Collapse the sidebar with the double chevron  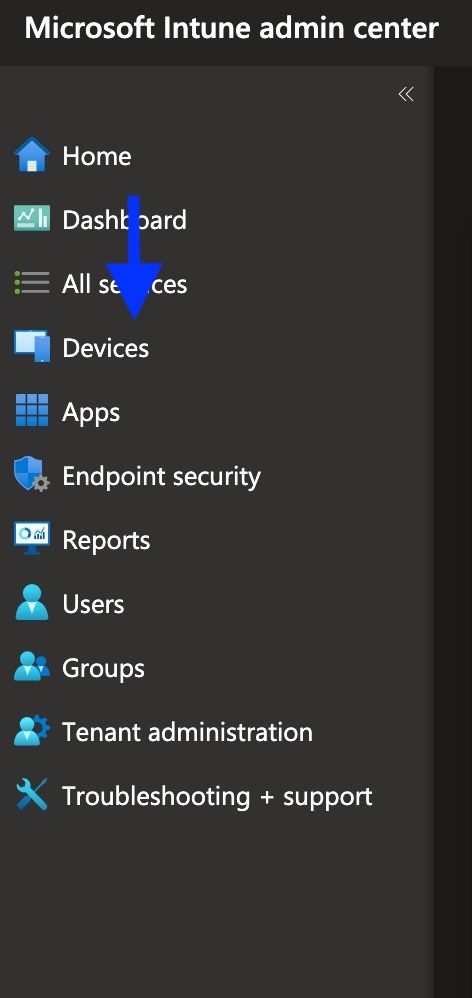pyautogui.click(x=406, y=94)
